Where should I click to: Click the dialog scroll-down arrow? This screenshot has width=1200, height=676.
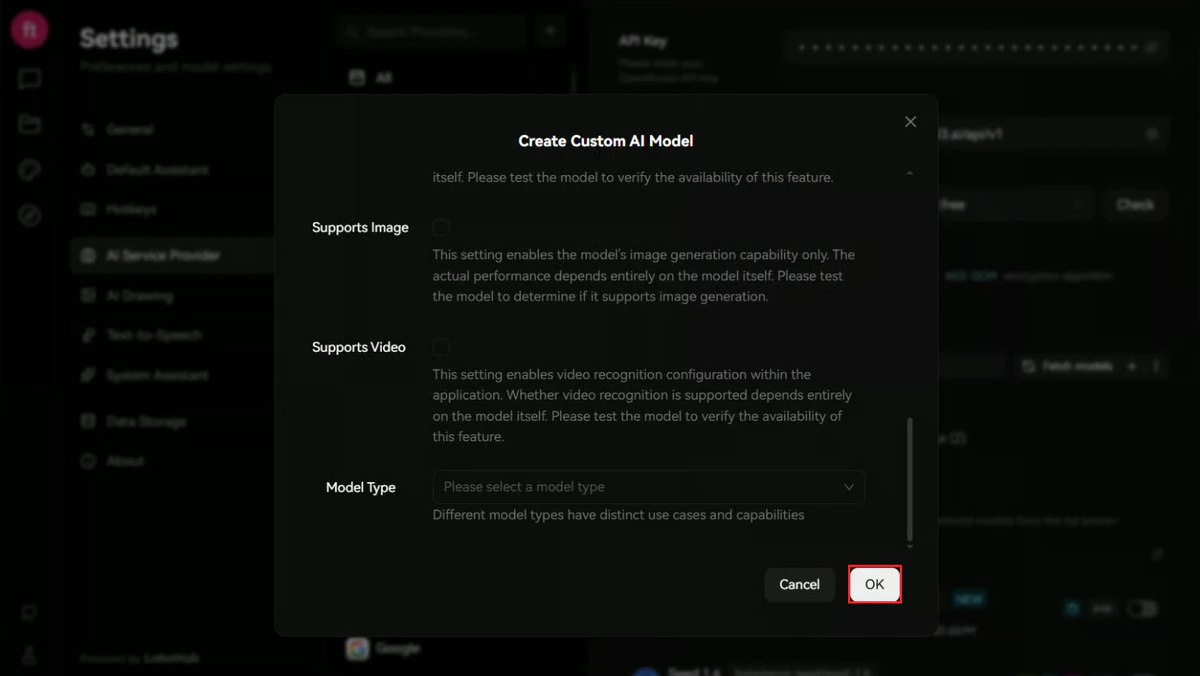click(x=909, y=547)
